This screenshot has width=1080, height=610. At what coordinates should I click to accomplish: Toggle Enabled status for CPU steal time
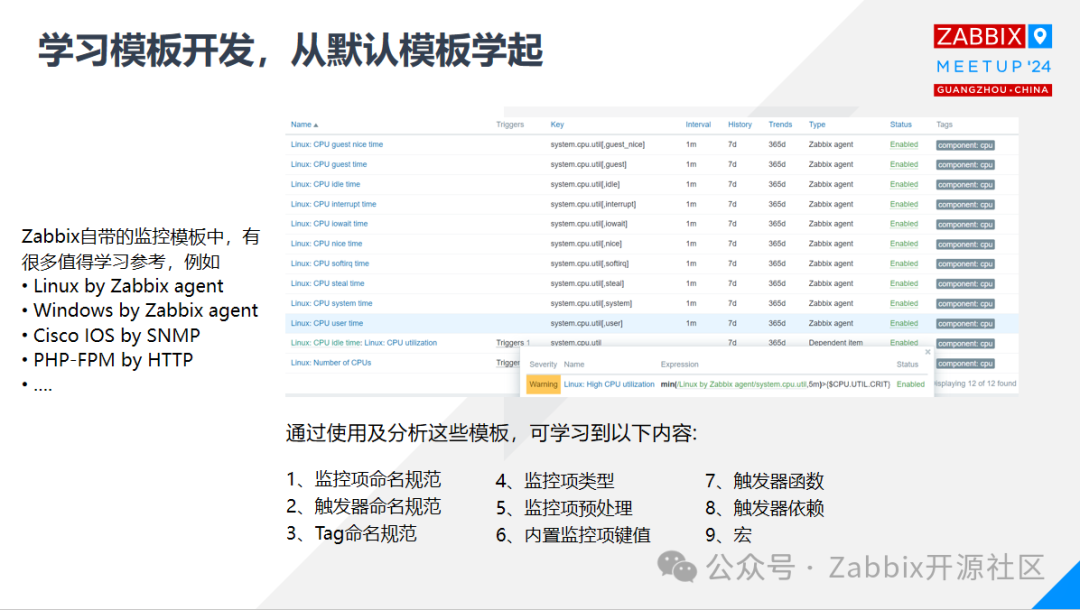(904, 284)
